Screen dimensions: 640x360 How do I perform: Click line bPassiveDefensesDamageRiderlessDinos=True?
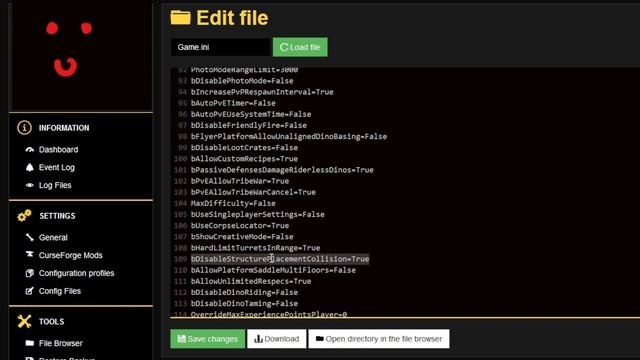click(x=282, y=170)
